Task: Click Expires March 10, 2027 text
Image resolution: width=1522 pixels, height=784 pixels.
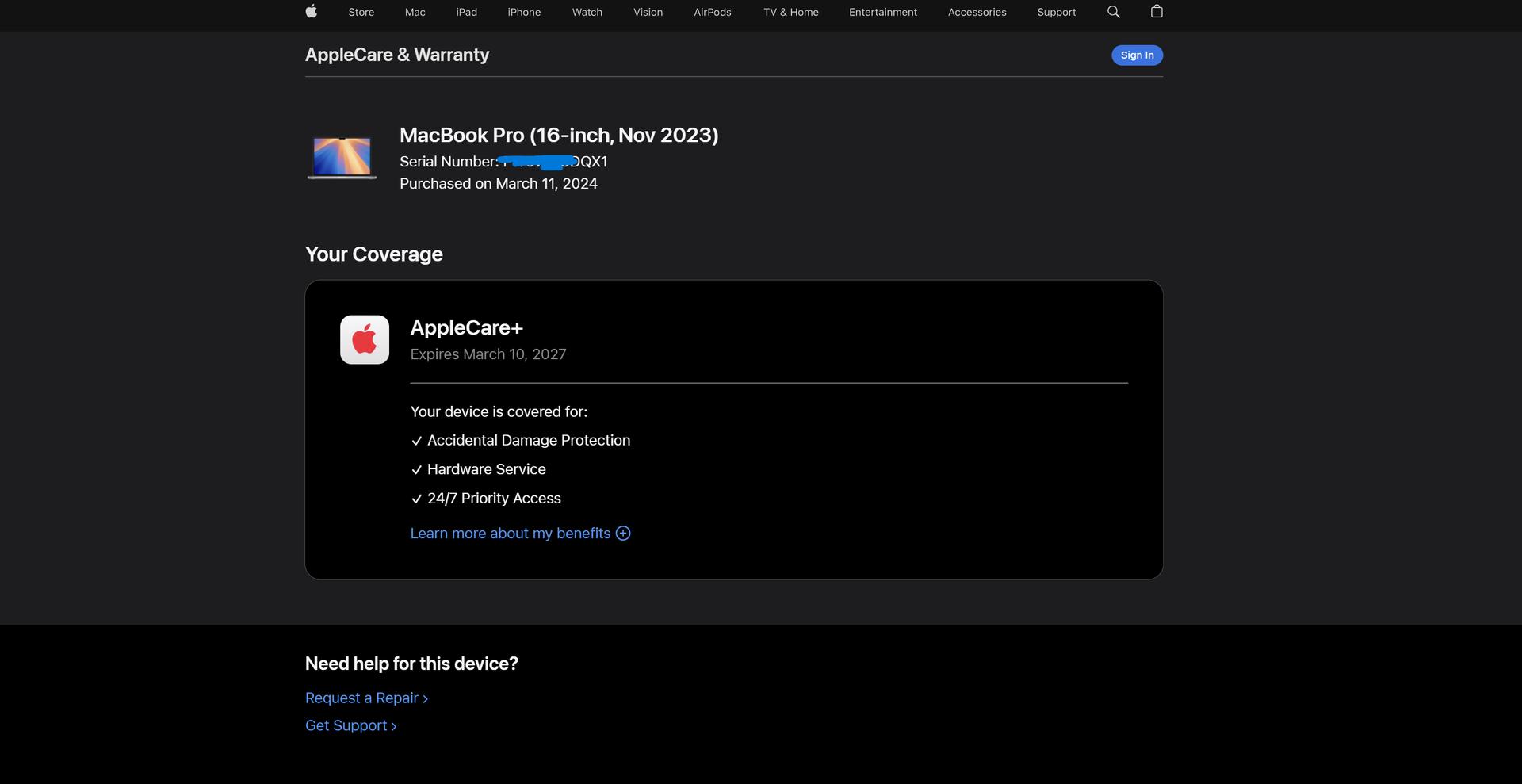Action: 488,354
